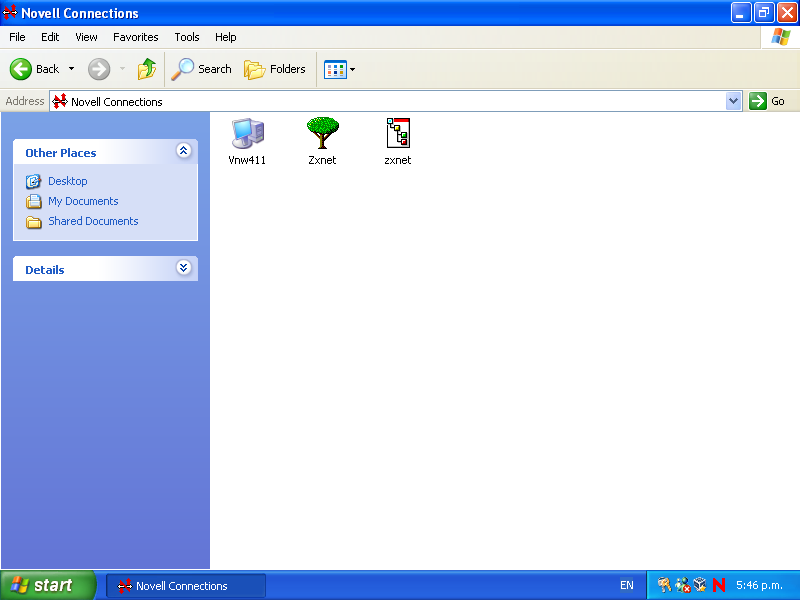The width and height of the screenshot is (800, 600).
Task: Open the Help menu
Action: [226, 37]
